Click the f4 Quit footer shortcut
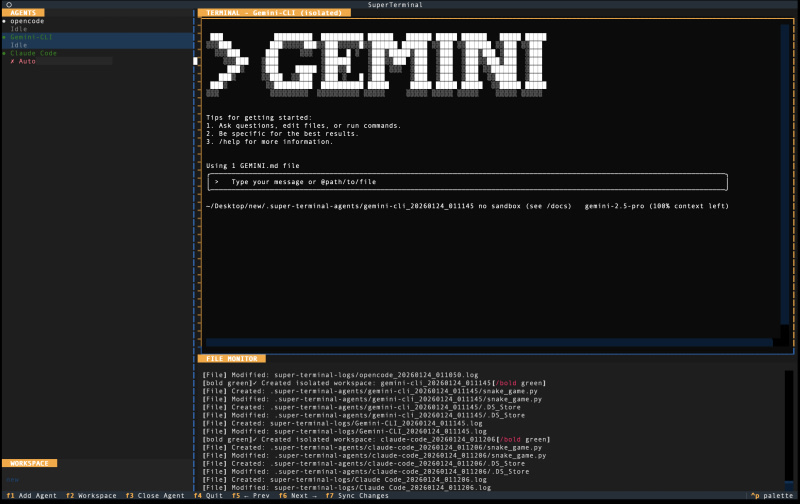 coord(210,496)
